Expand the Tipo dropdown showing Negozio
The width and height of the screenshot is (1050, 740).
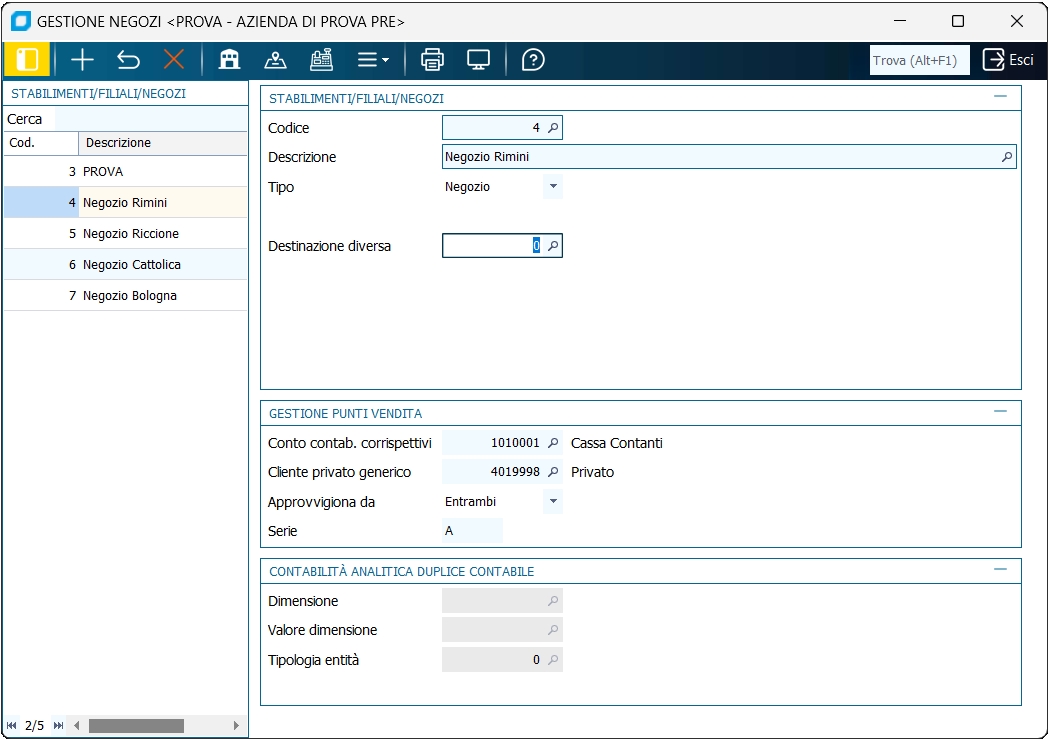(553, 187)
